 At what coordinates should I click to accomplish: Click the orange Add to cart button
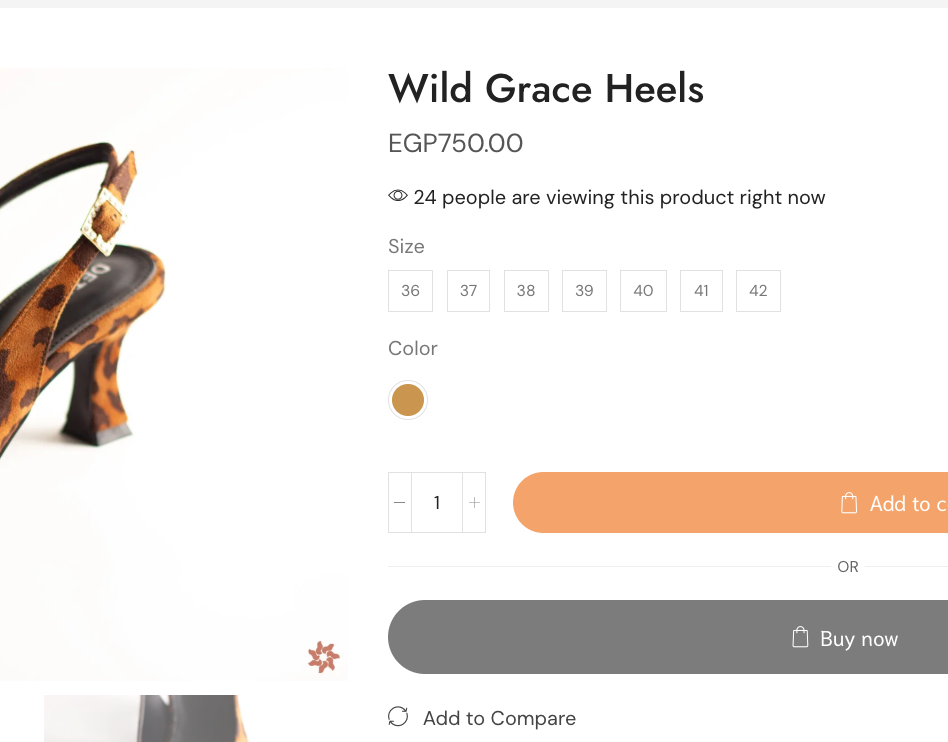[730, 503]
